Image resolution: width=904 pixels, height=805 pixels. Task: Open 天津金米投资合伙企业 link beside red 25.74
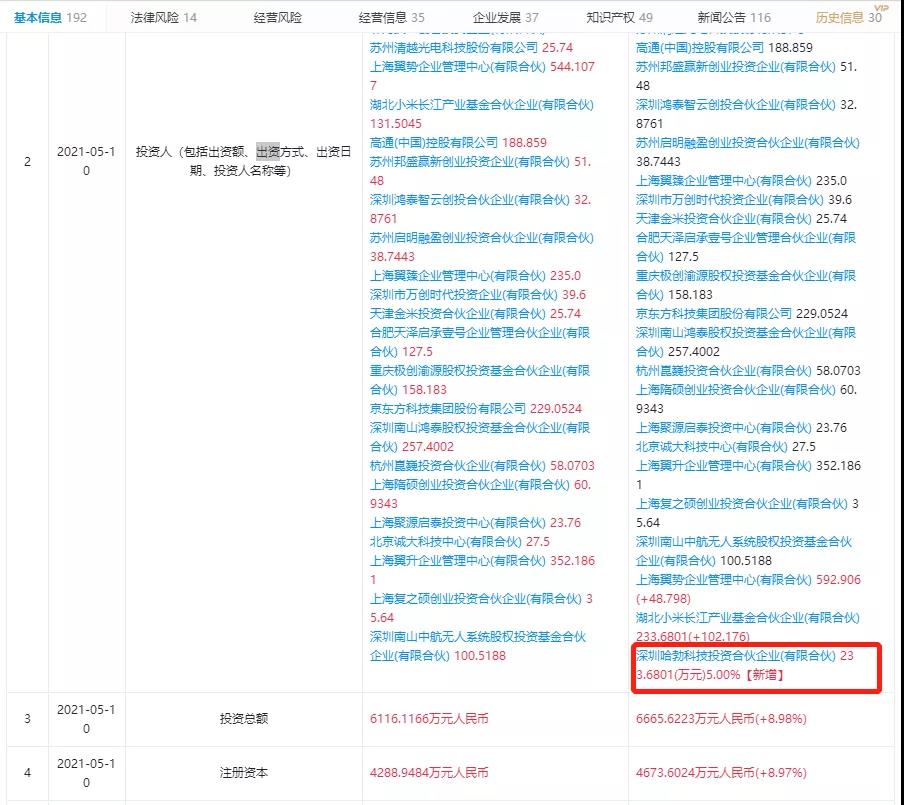click(x=457, y=314)
